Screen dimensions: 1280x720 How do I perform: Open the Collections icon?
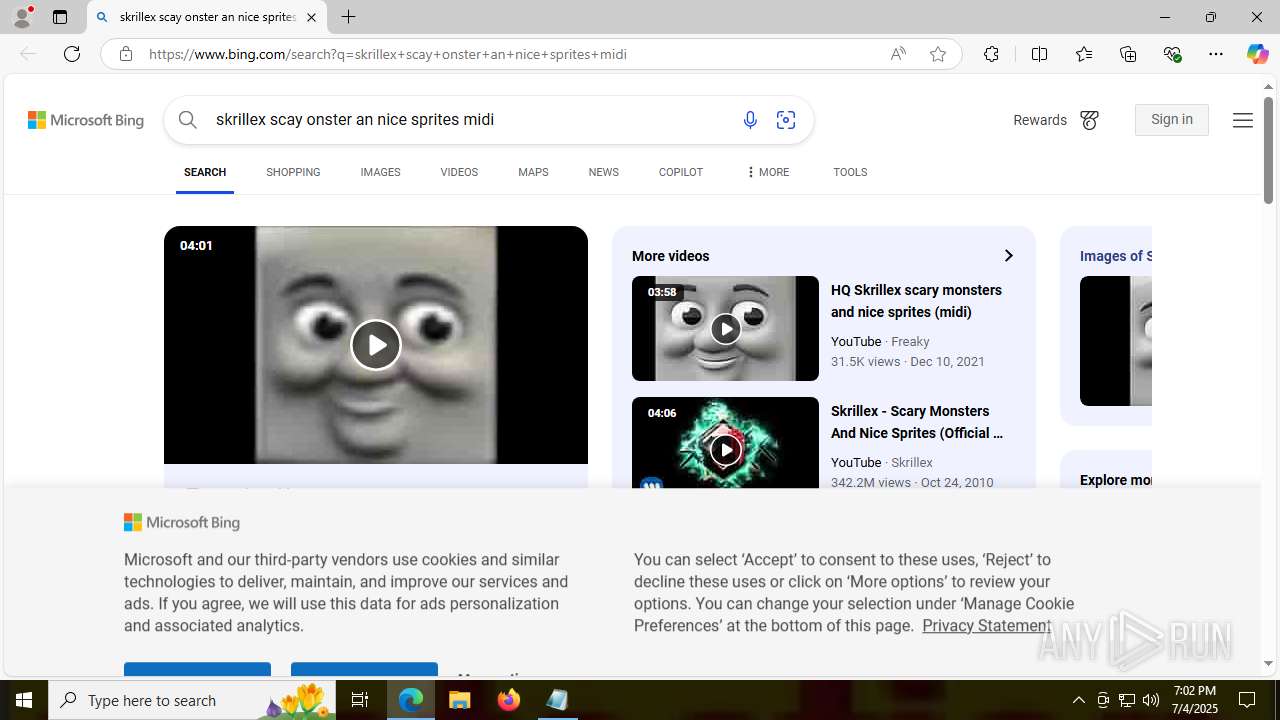tap(1128, 54)
